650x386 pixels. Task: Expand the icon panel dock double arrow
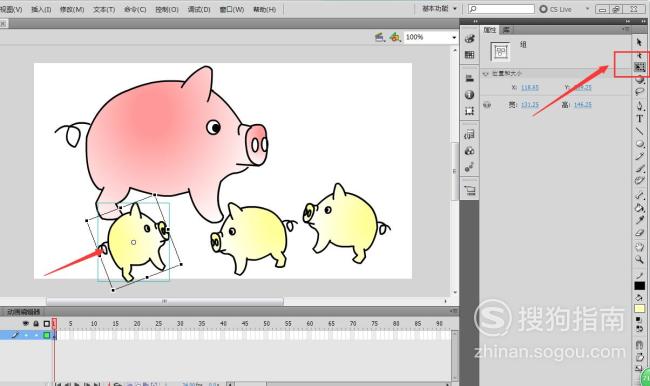475,21
